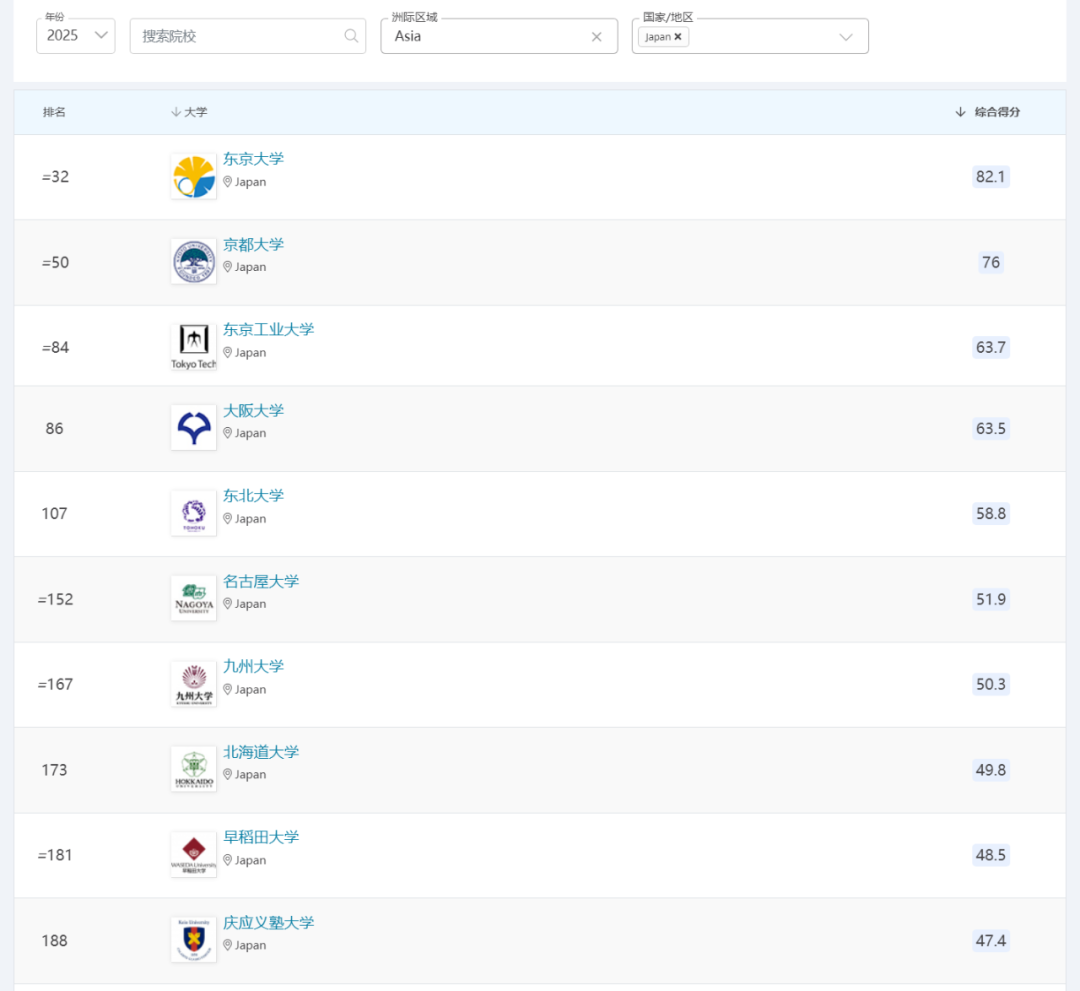Screen dimensions: 1080x991
Task: Open the 东京大学 link
Action: click(253, 159)
